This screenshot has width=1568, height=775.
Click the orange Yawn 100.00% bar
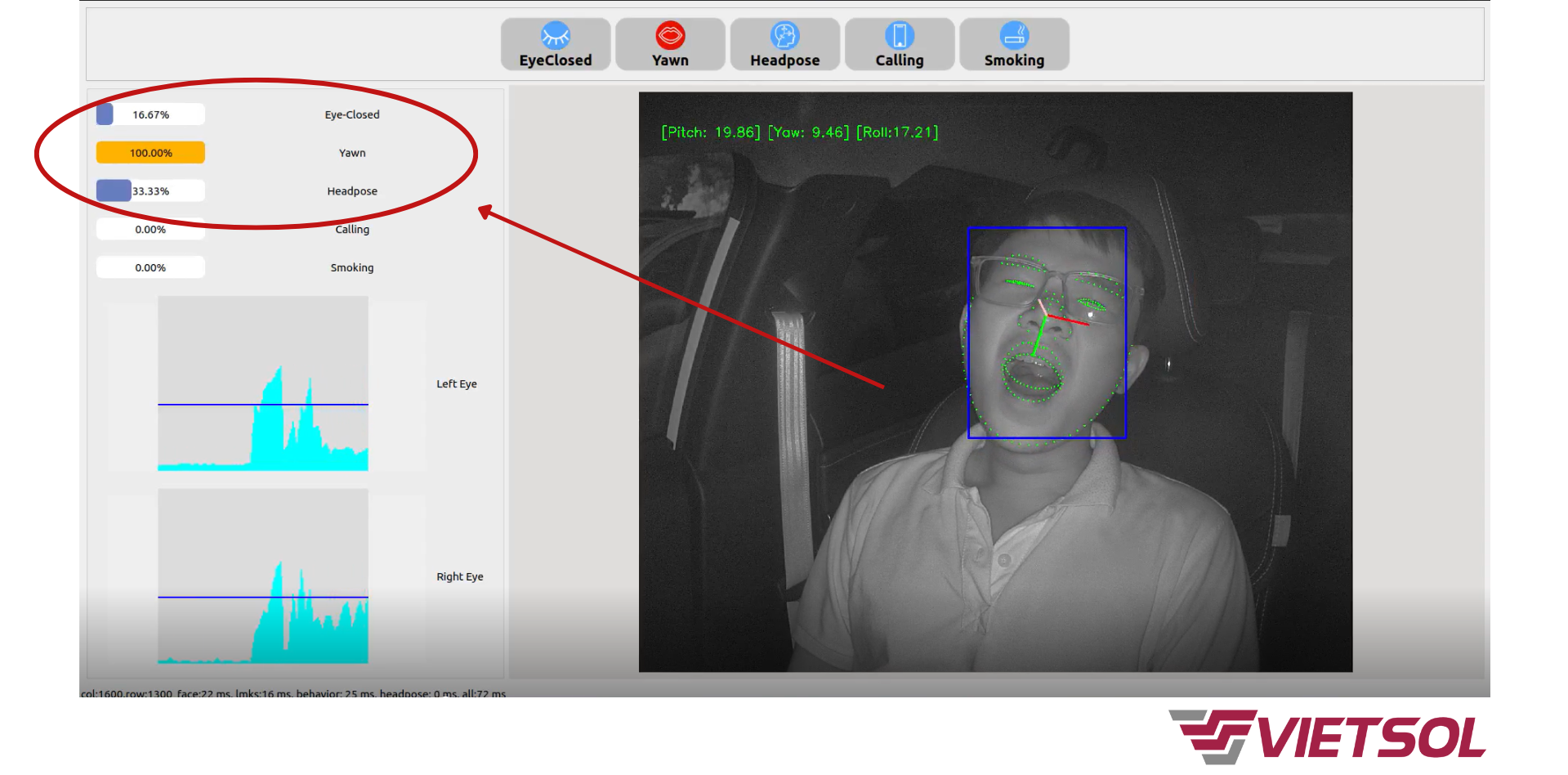(x=150, y=153)
